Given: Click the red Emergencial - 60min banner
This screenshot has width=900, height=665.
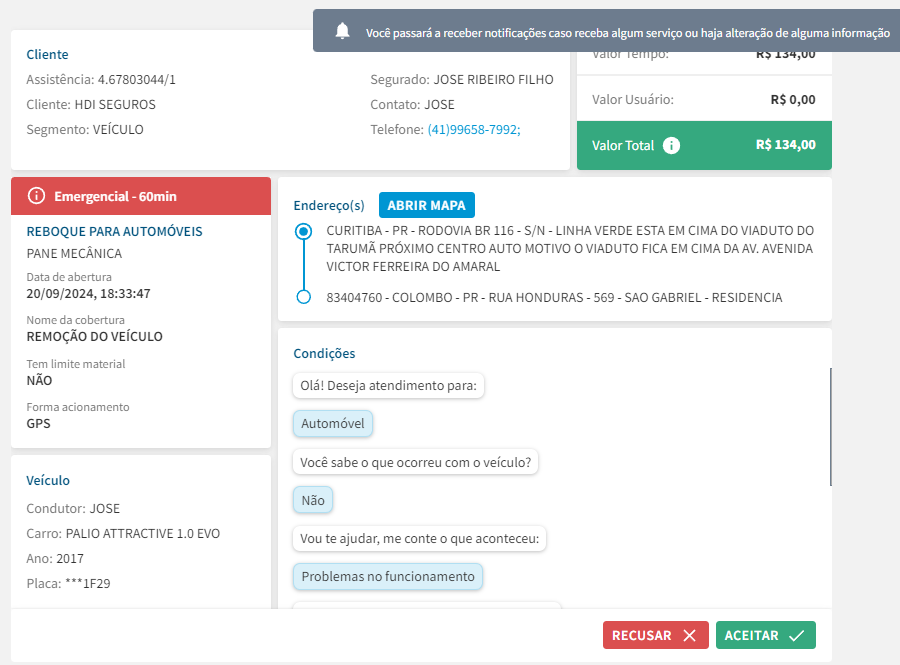Looking at the screenshot, I should click(x=141, y=196).
